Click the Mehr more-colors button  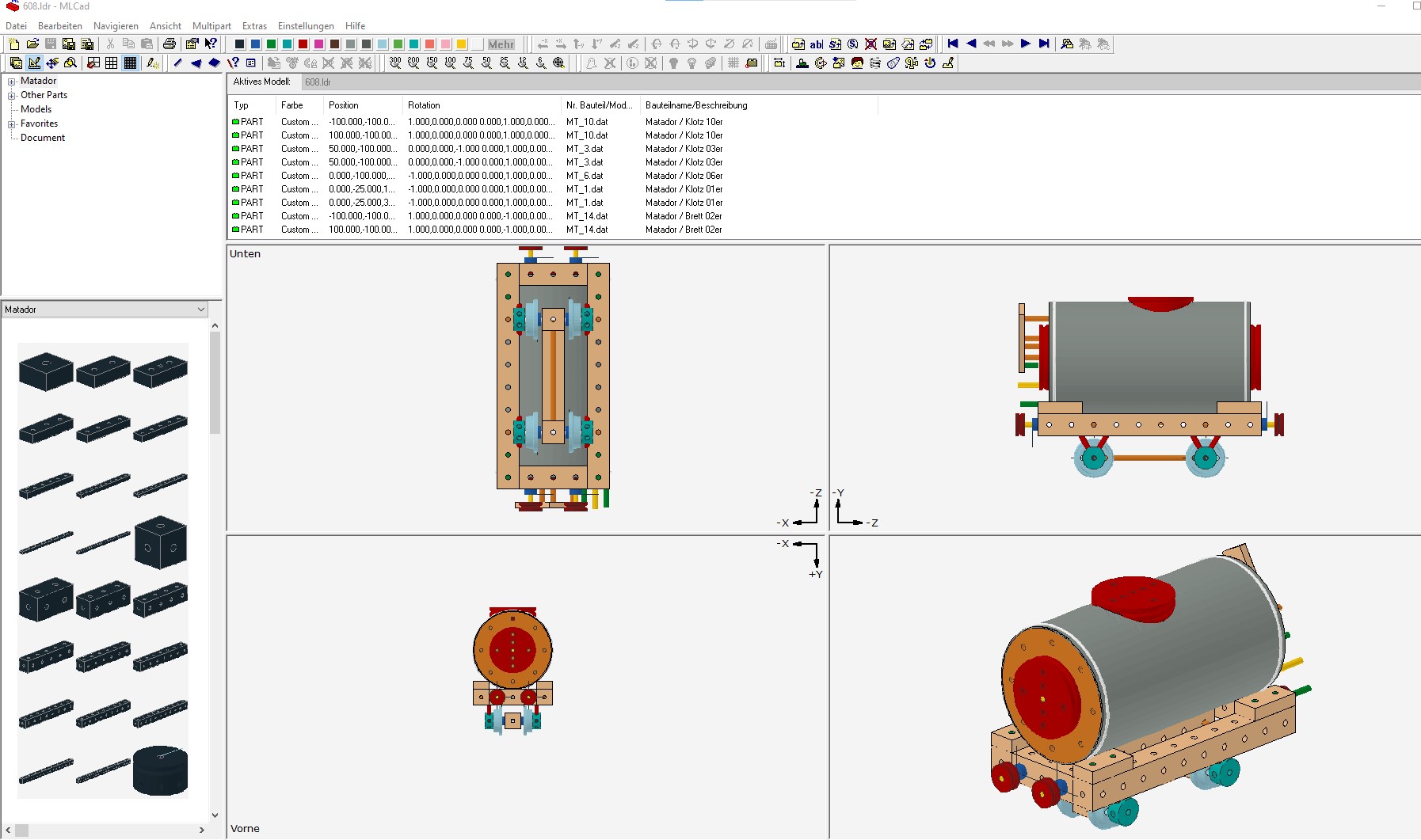tap(501, 44)
